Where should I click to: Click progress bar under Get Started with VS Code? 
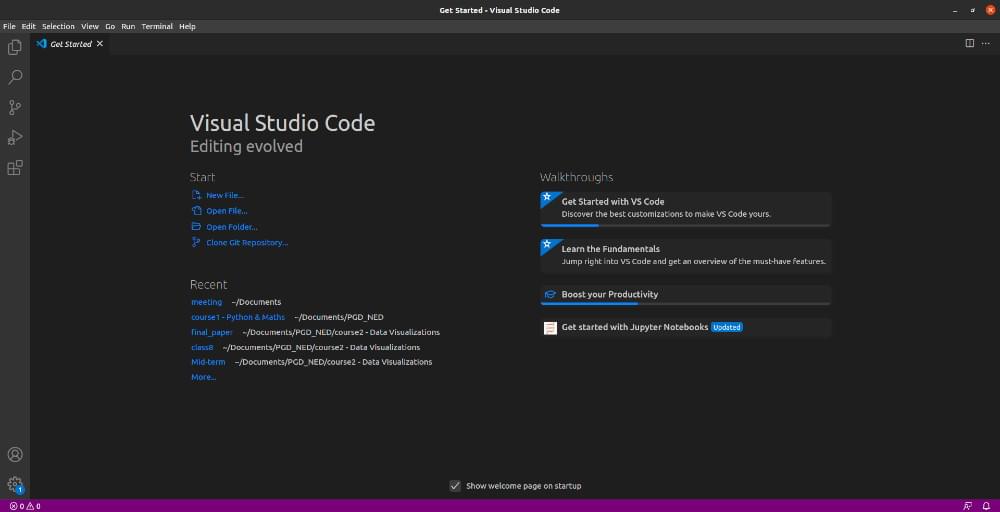pyautogui.click(x=686, y=225)
